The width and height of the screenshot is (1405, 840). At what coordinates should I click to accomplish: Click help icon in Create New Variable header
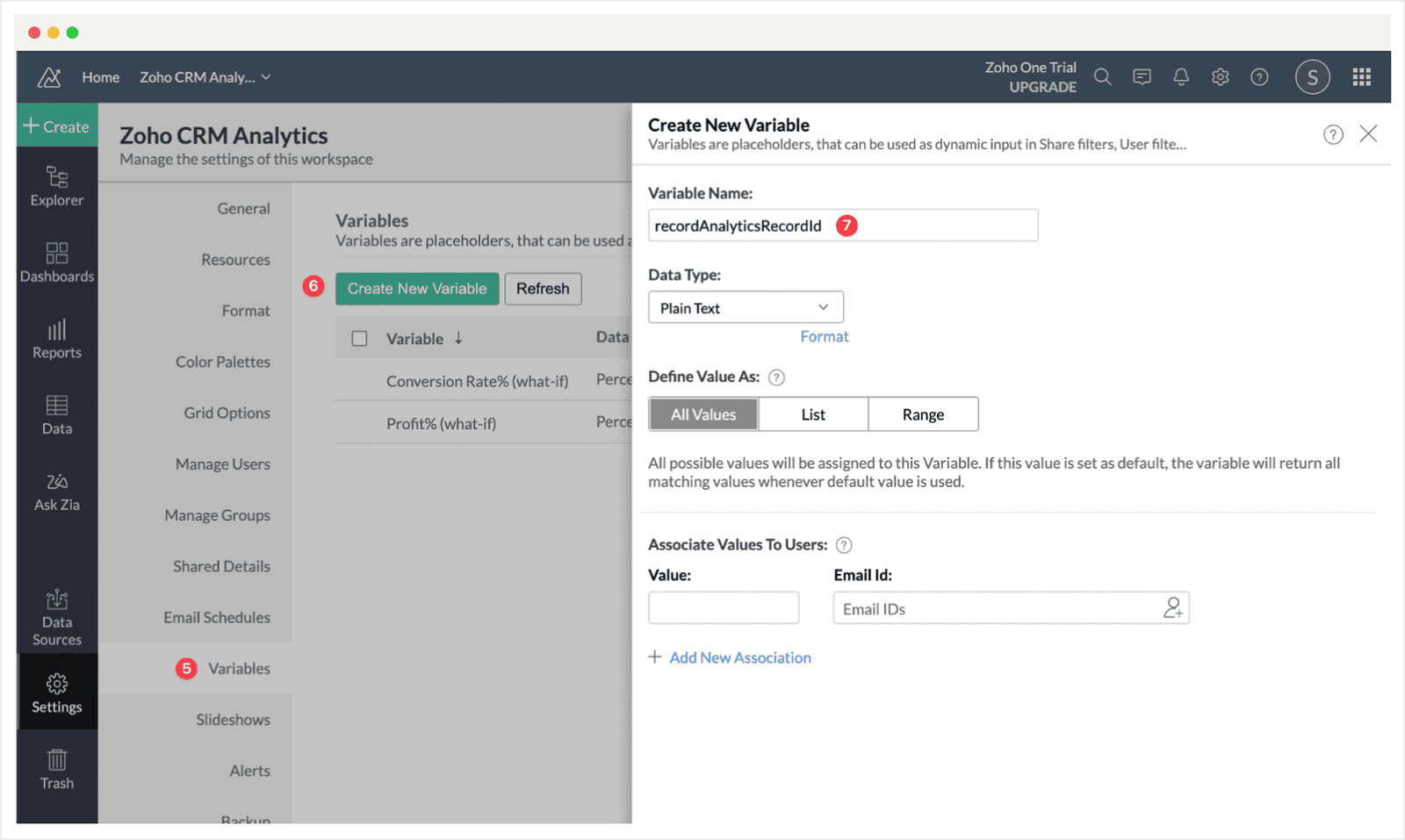point(1333,134)
